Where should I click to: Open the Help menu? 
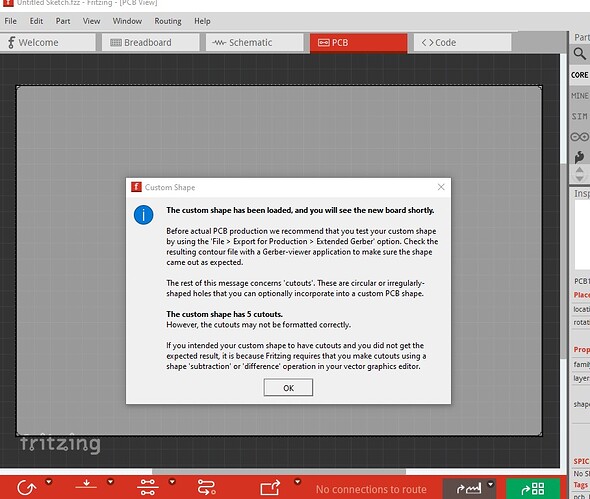coord(202,21)
